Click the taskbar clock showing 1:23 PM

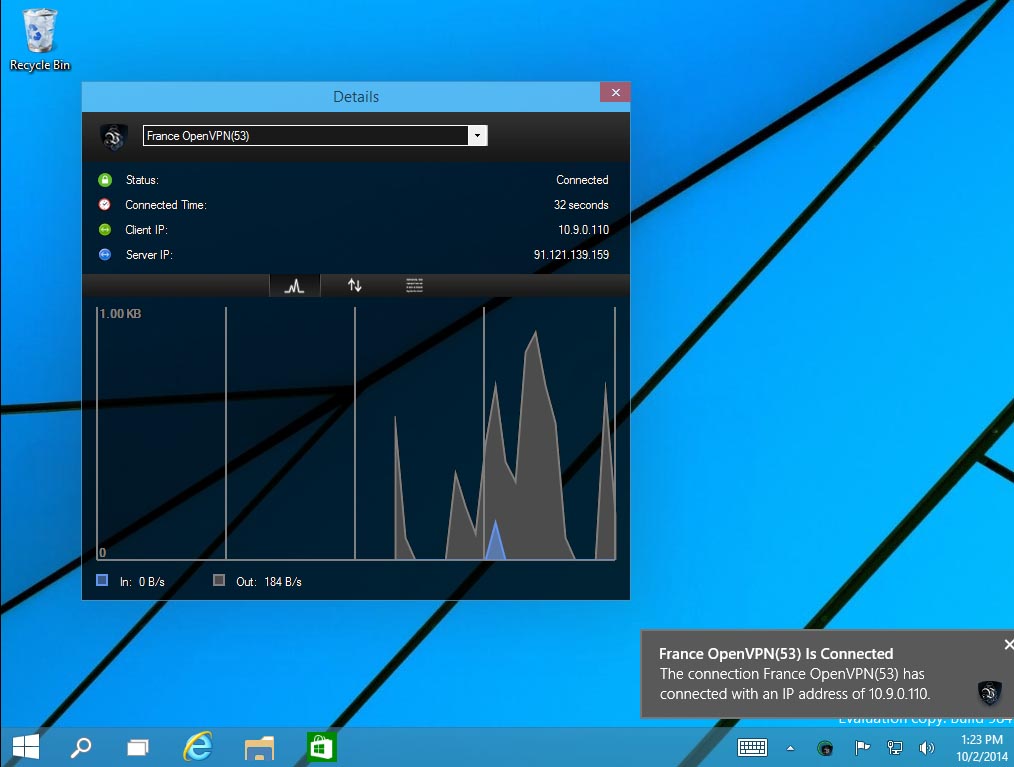point(982,748)
